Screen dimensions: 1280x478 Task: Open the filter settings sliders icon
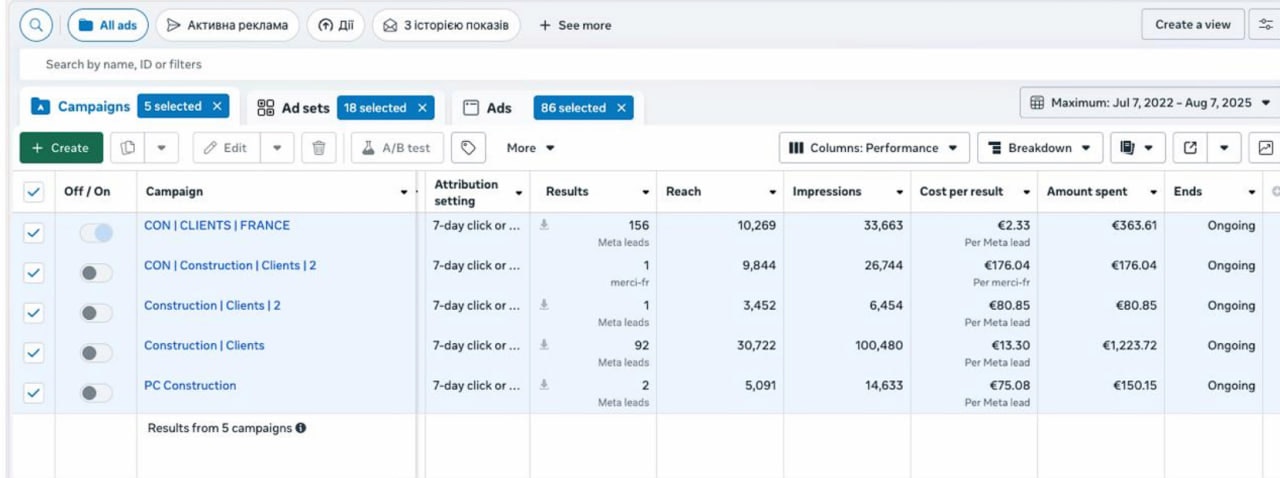[1265, 25]
